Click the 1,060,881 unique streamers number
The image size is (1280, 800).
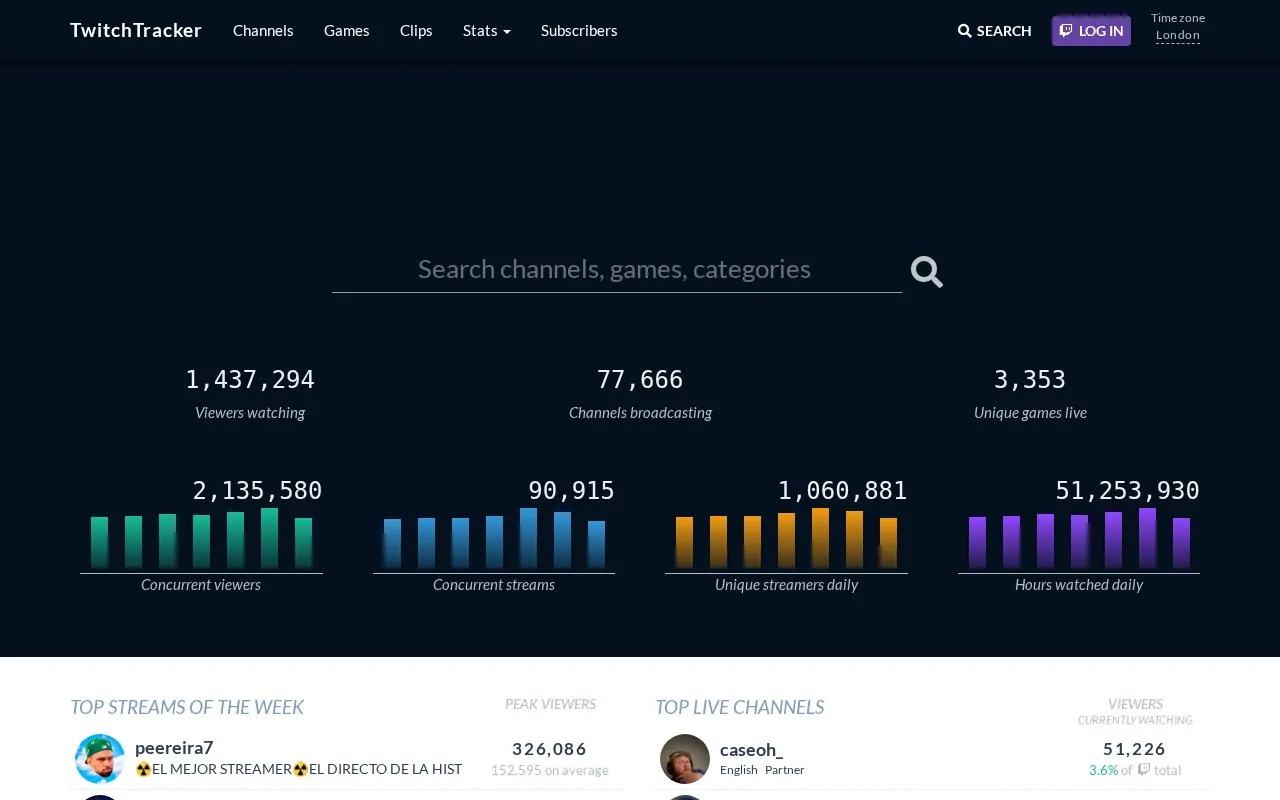coord(842,491)
